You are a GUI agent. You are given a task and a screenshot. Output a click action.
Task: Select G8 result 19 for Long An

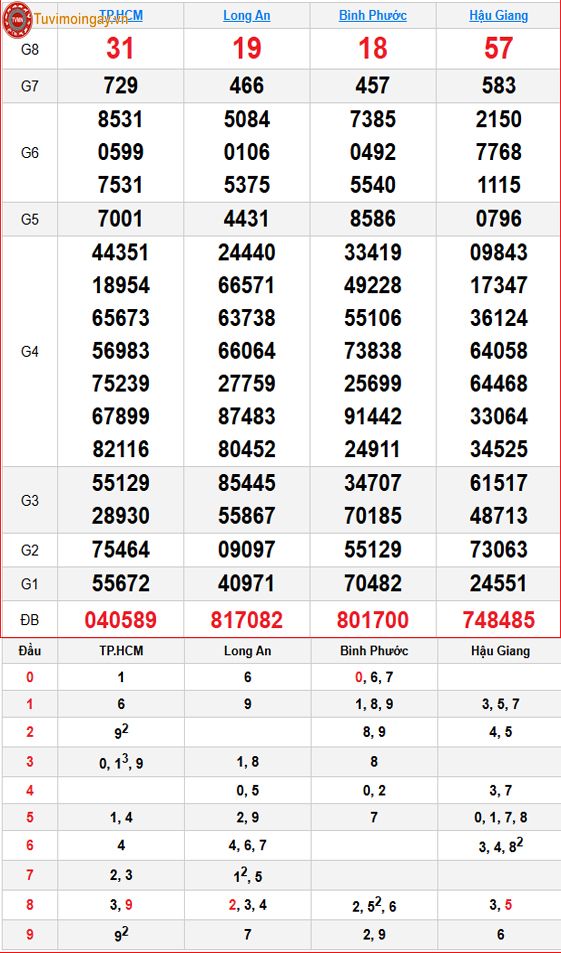(246, 49)
